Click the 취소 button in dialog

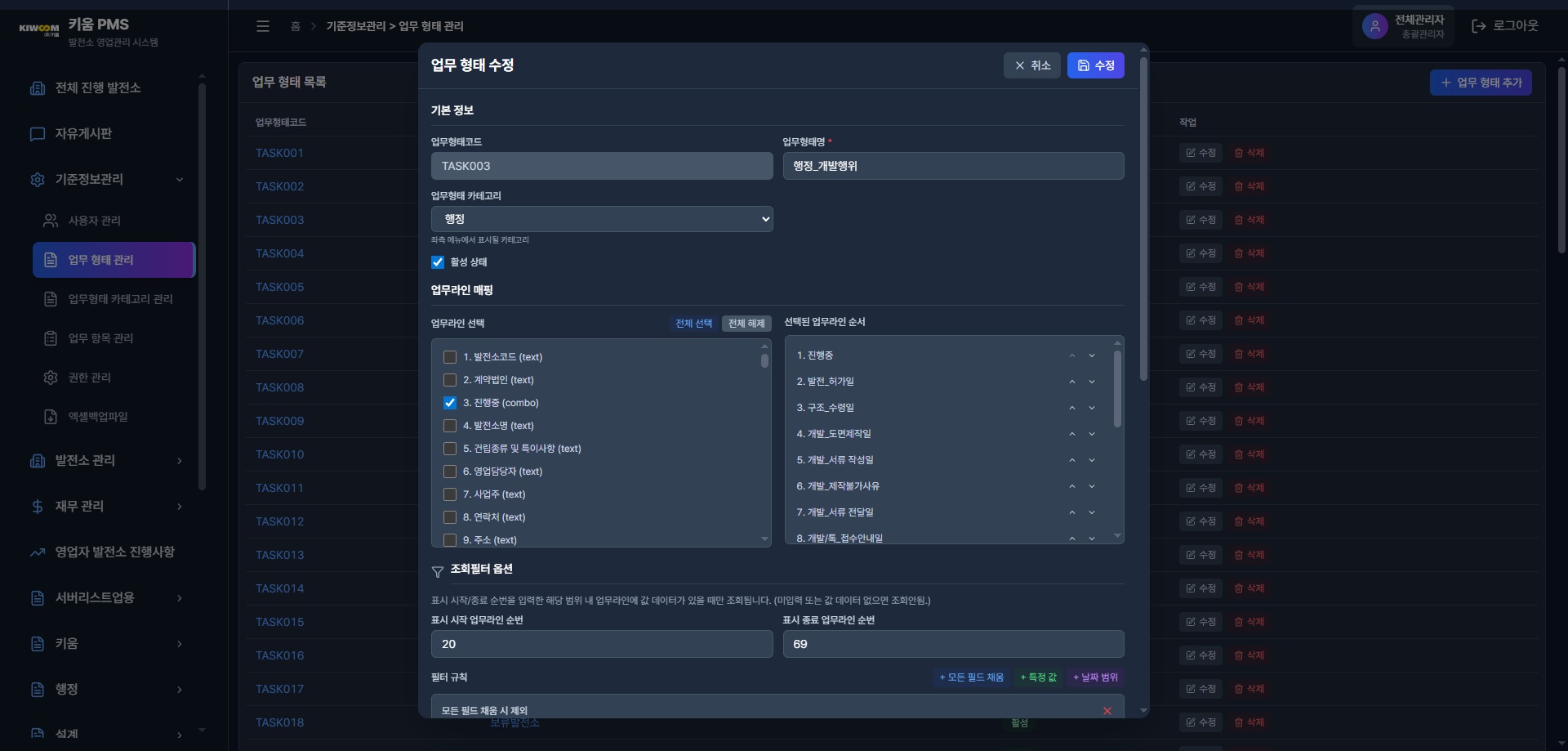click(1032, 65)
